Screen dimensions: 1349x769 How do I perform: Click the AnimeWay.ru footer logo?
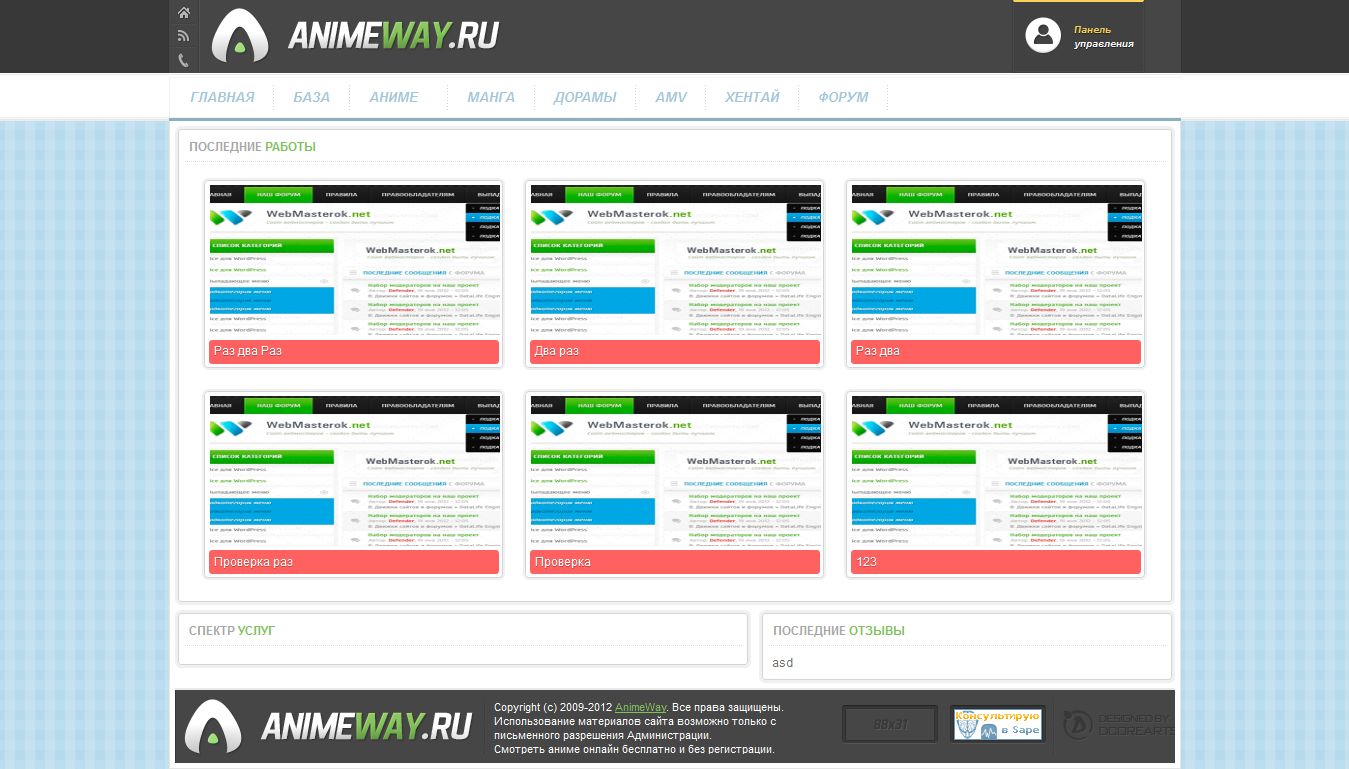[x=329, y=727]
